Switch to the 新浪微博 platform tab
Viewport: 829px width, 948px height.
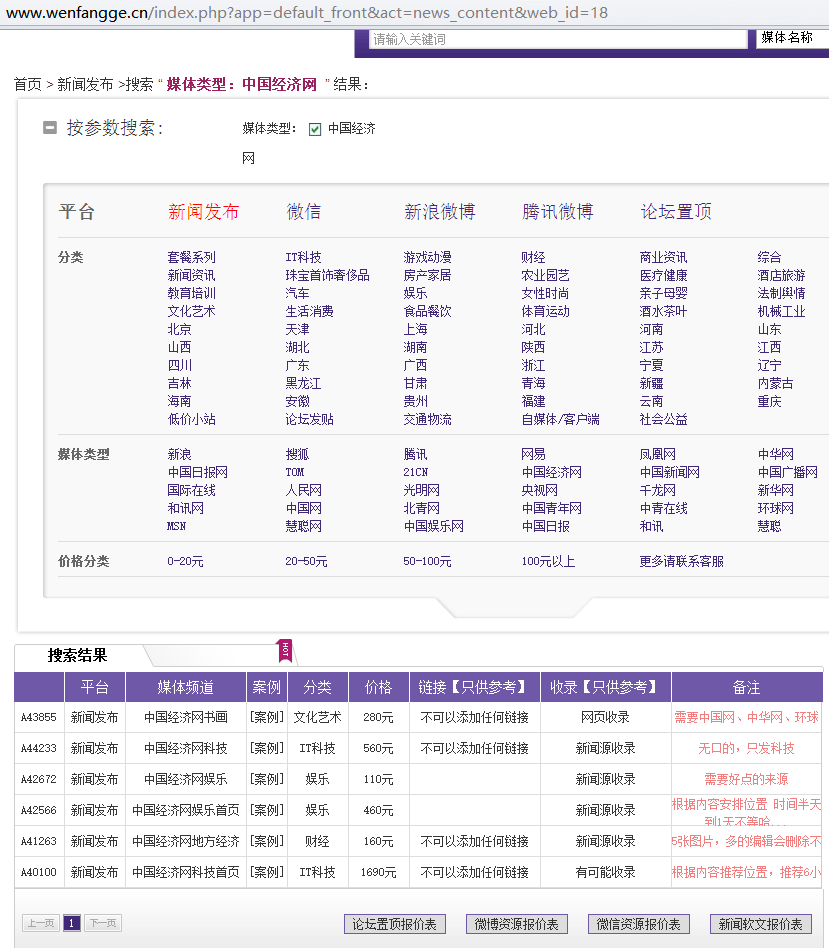pos(439,212)
